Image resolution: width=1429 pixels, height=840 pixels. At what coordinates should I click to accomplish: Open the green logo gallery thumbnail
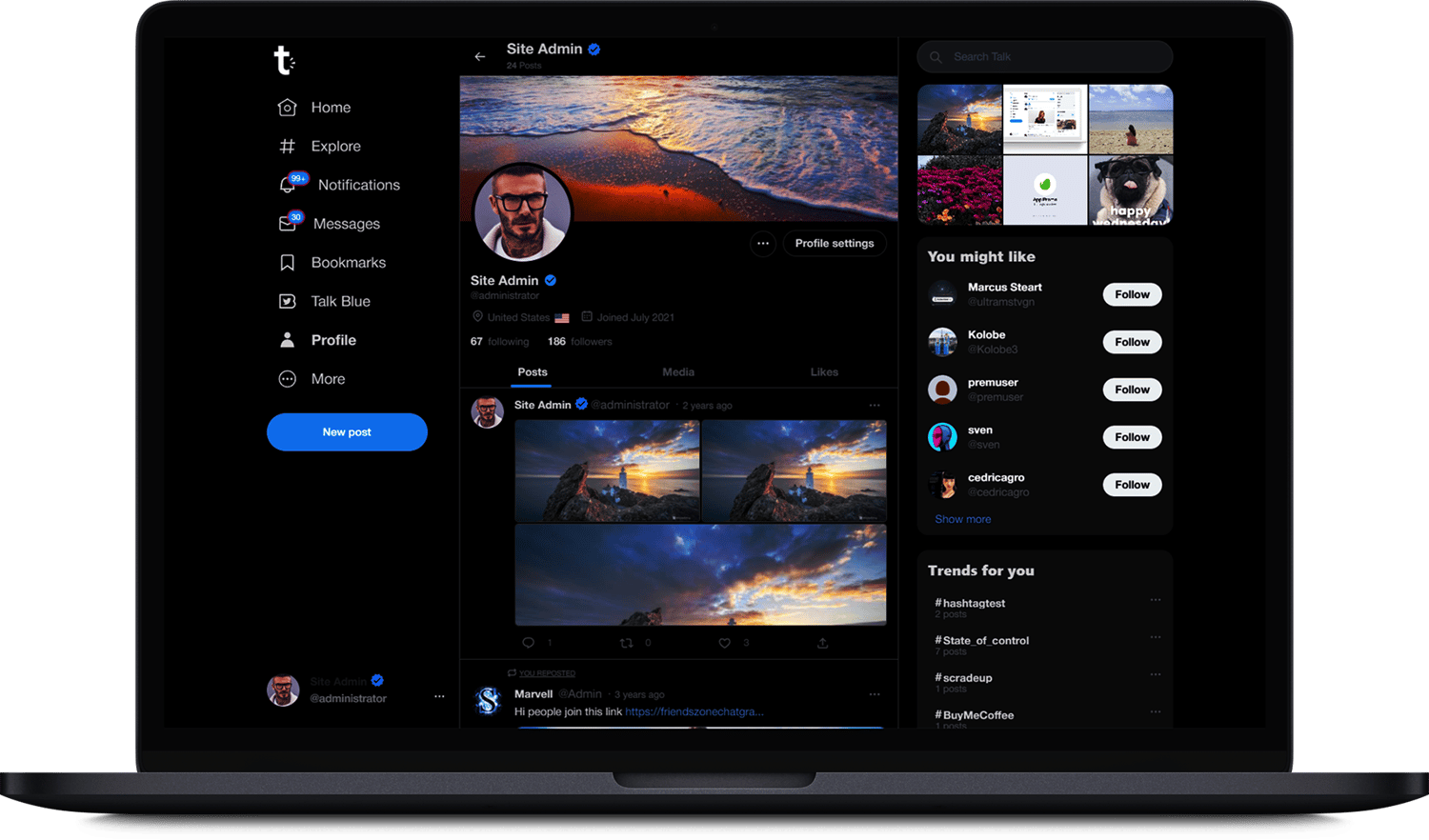(x=1045, y=190)
